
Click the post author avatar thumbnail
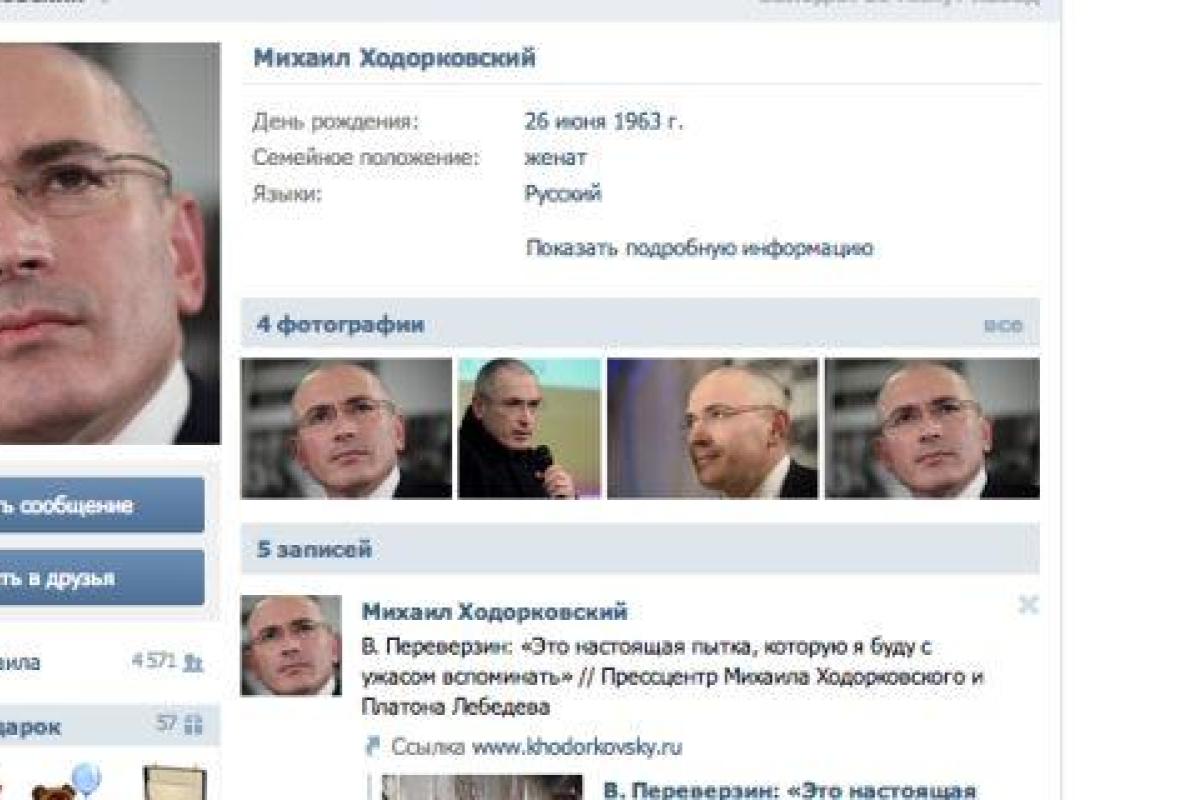tap(291, 646)
